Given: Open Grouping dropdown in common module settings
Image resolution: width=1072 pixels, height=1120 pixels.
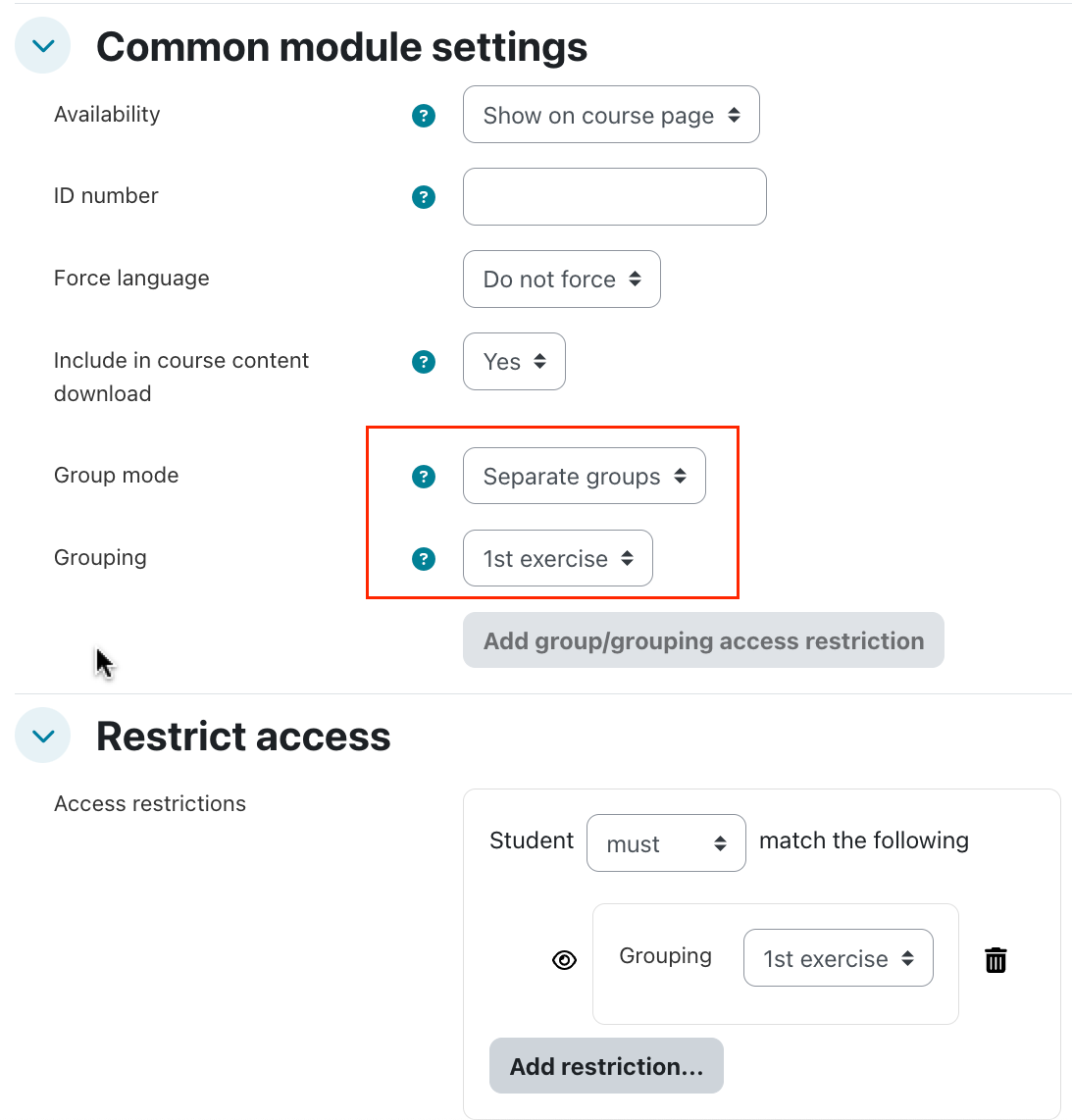Looking at the screenshot, I should pyautogui.click(x=557, y=559).
